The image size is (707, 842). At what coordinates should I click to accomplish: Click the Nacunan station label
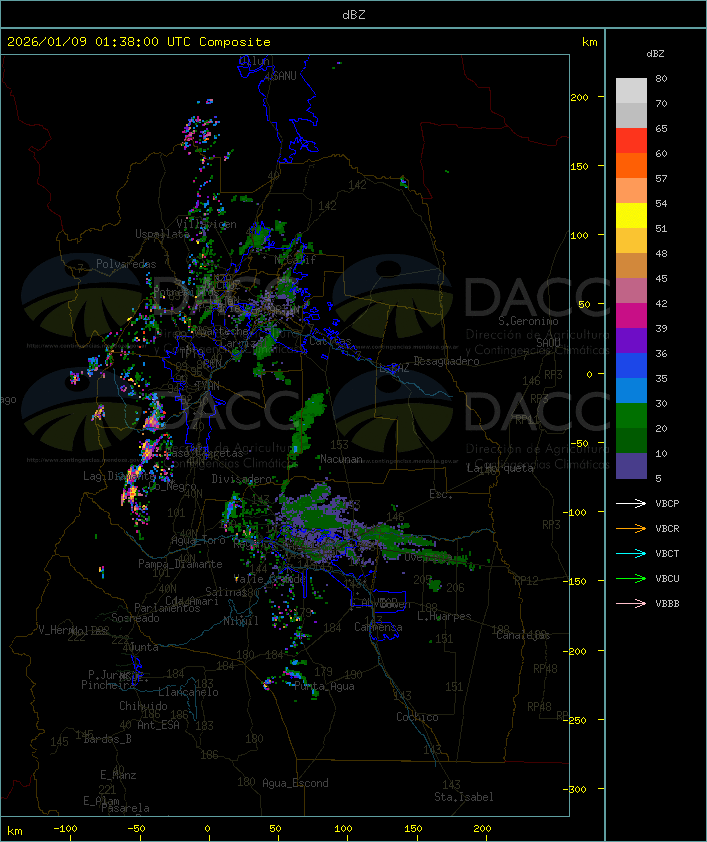point(341,459)
